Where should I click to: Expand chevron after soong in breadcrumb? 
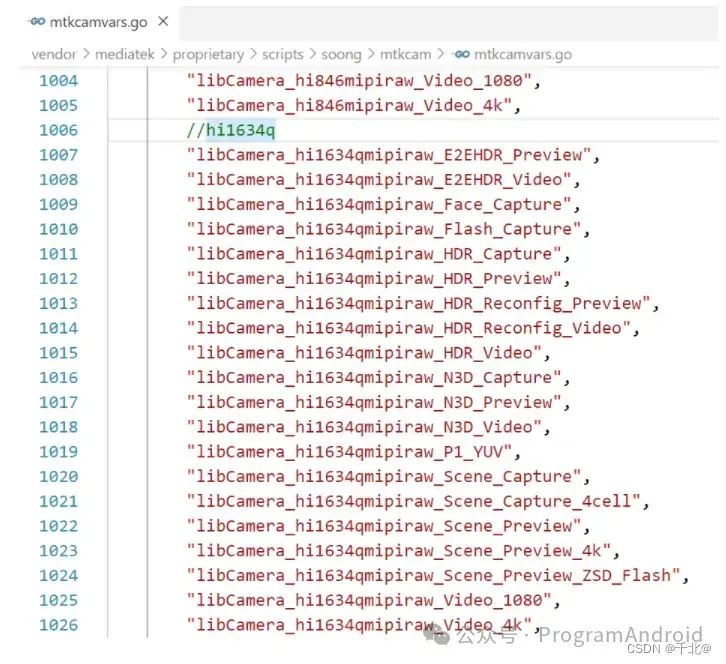[x=371, y=54]
